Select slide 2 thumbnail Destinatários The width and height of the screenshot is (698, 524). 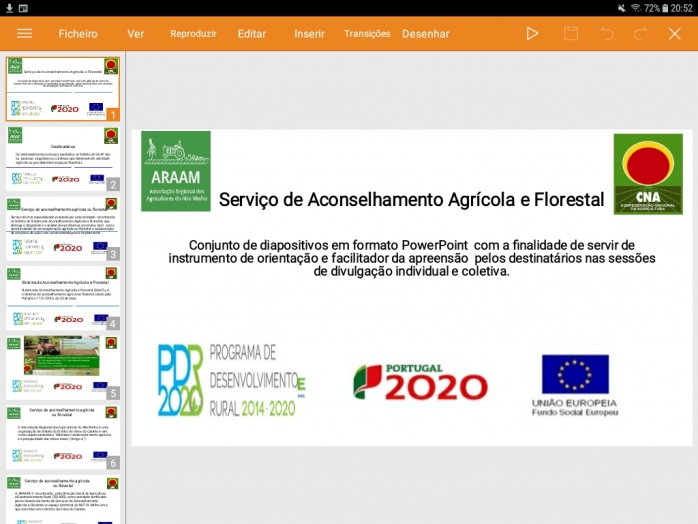point(63,157)
